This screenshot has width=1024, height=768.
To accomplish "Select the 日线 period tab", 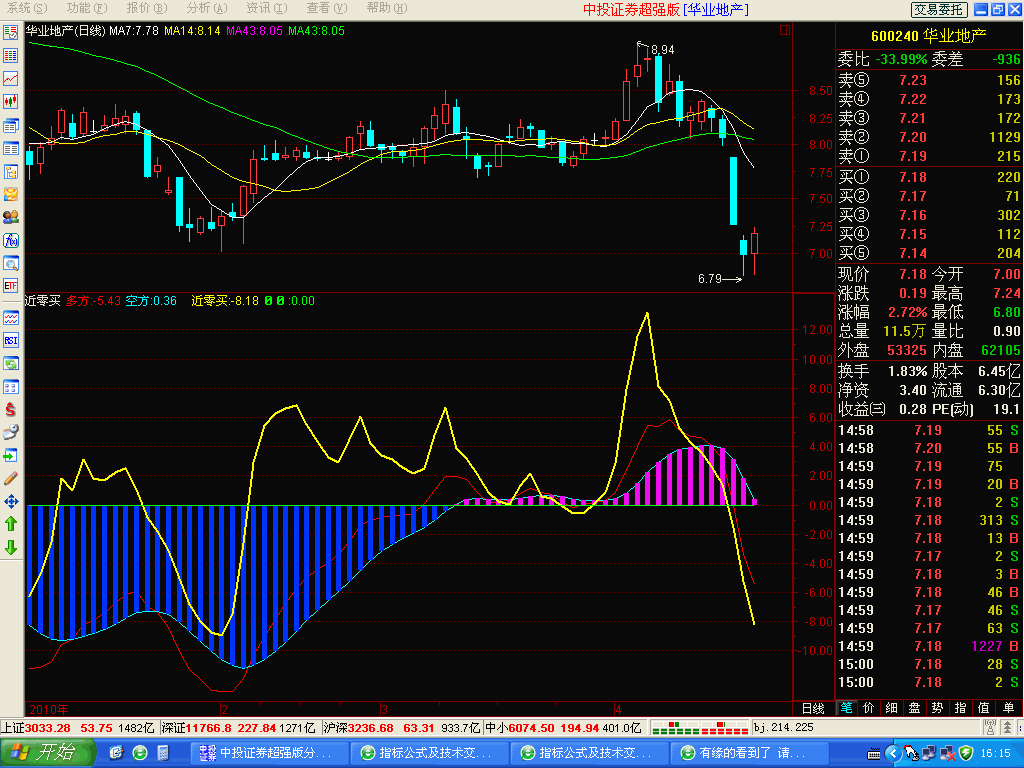I will [813, 708].
